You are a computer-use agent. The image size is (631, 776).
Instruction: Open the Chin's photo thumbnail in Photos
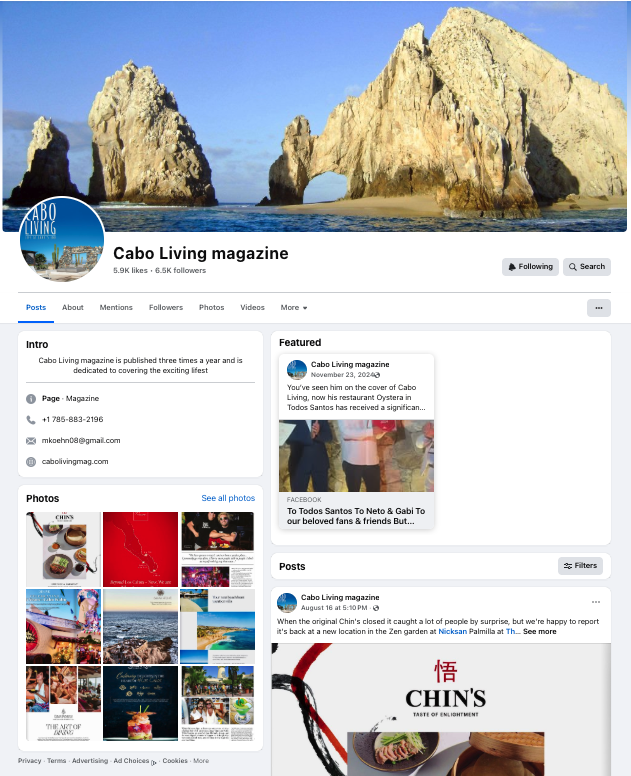pyautogui.click(x=63, y=548)
